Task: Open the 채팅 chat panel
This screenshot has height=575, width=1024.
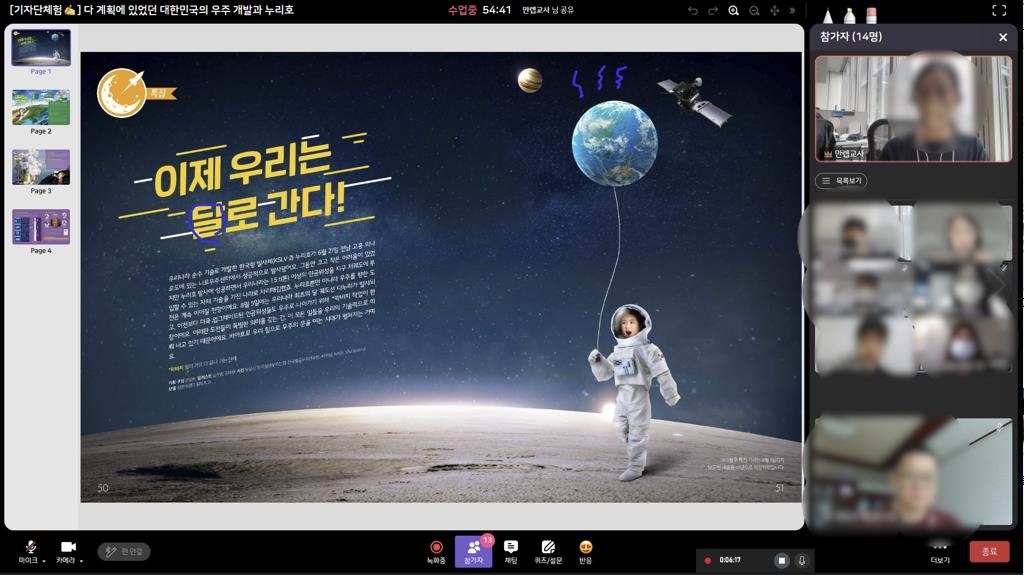Action: 511,550
